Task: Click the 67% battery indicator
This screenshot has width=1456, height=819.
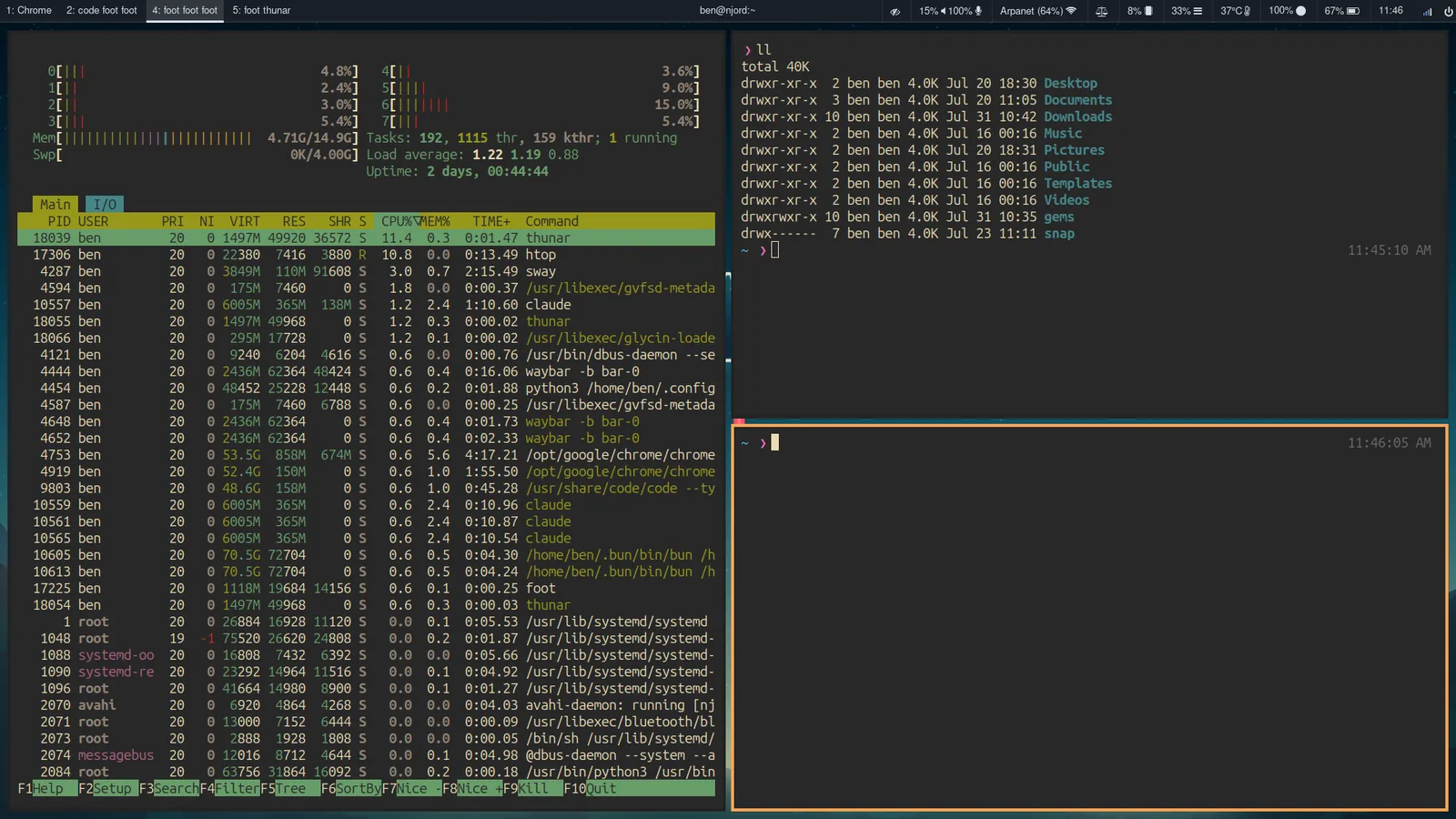Action: 1341,11
